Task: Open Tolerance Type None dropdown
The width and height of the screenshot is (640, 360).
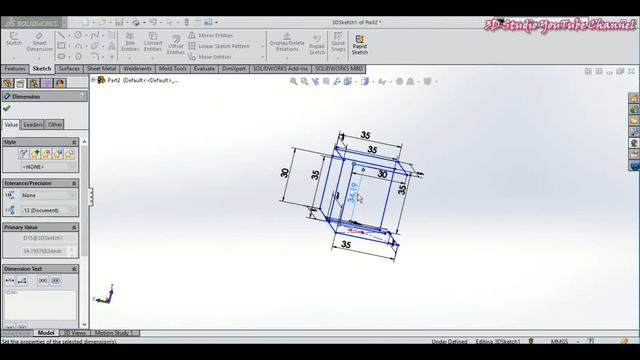Action: (x=48, y=196)
